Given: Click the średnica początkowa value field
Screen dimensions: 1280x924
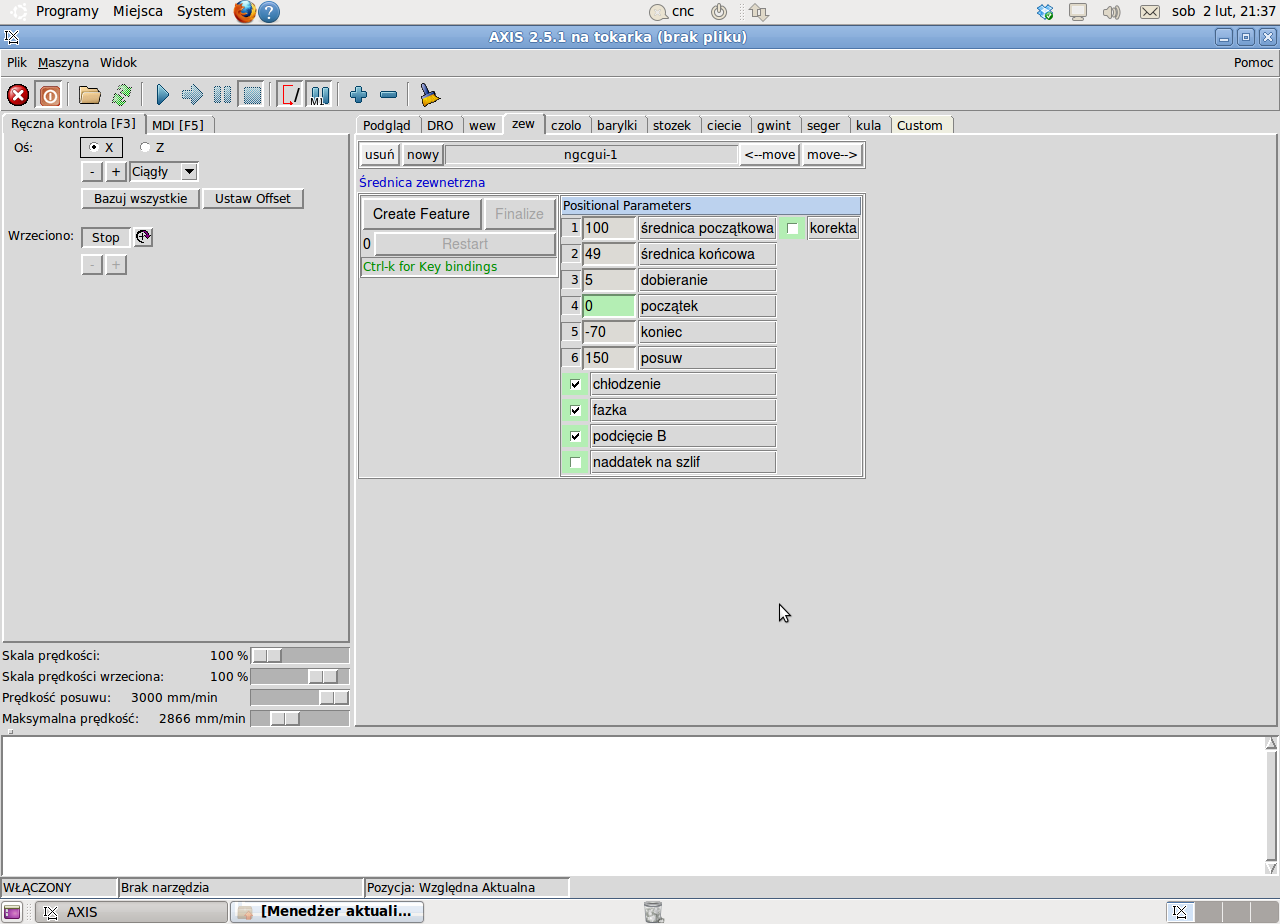Looking at the screenshot, I should (609, 228).
